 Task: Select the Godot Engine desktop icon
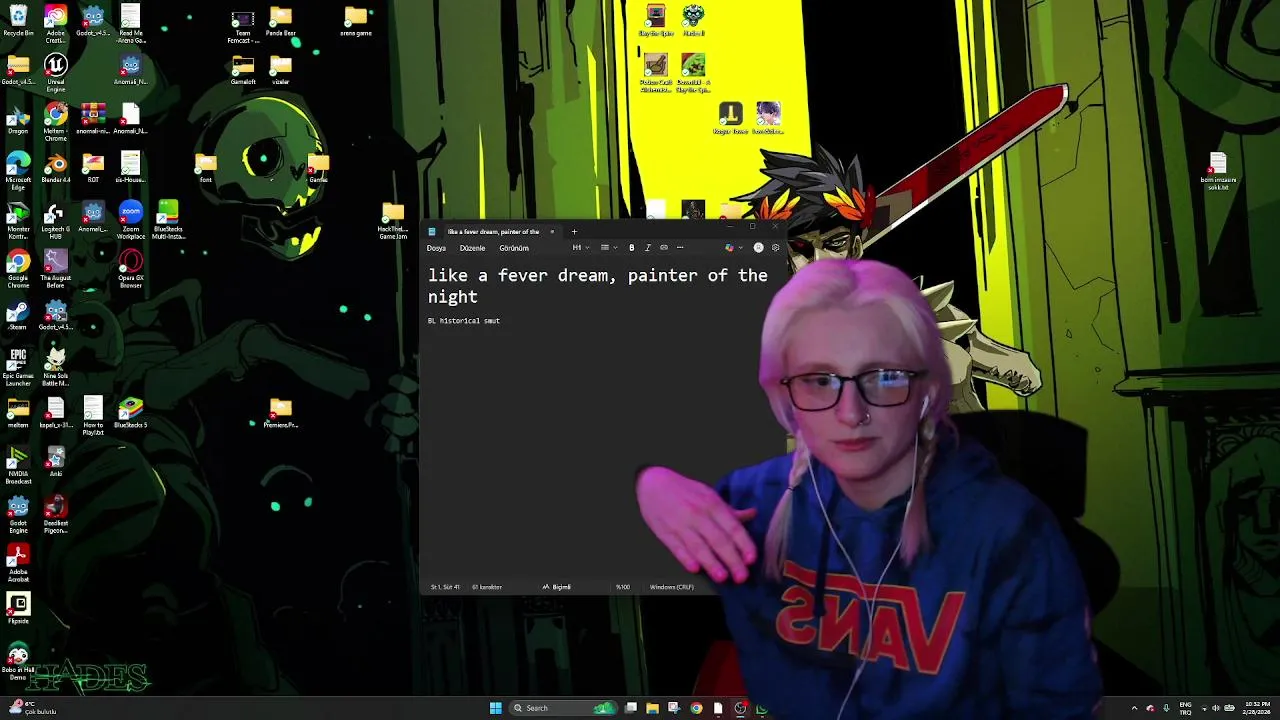18,515
